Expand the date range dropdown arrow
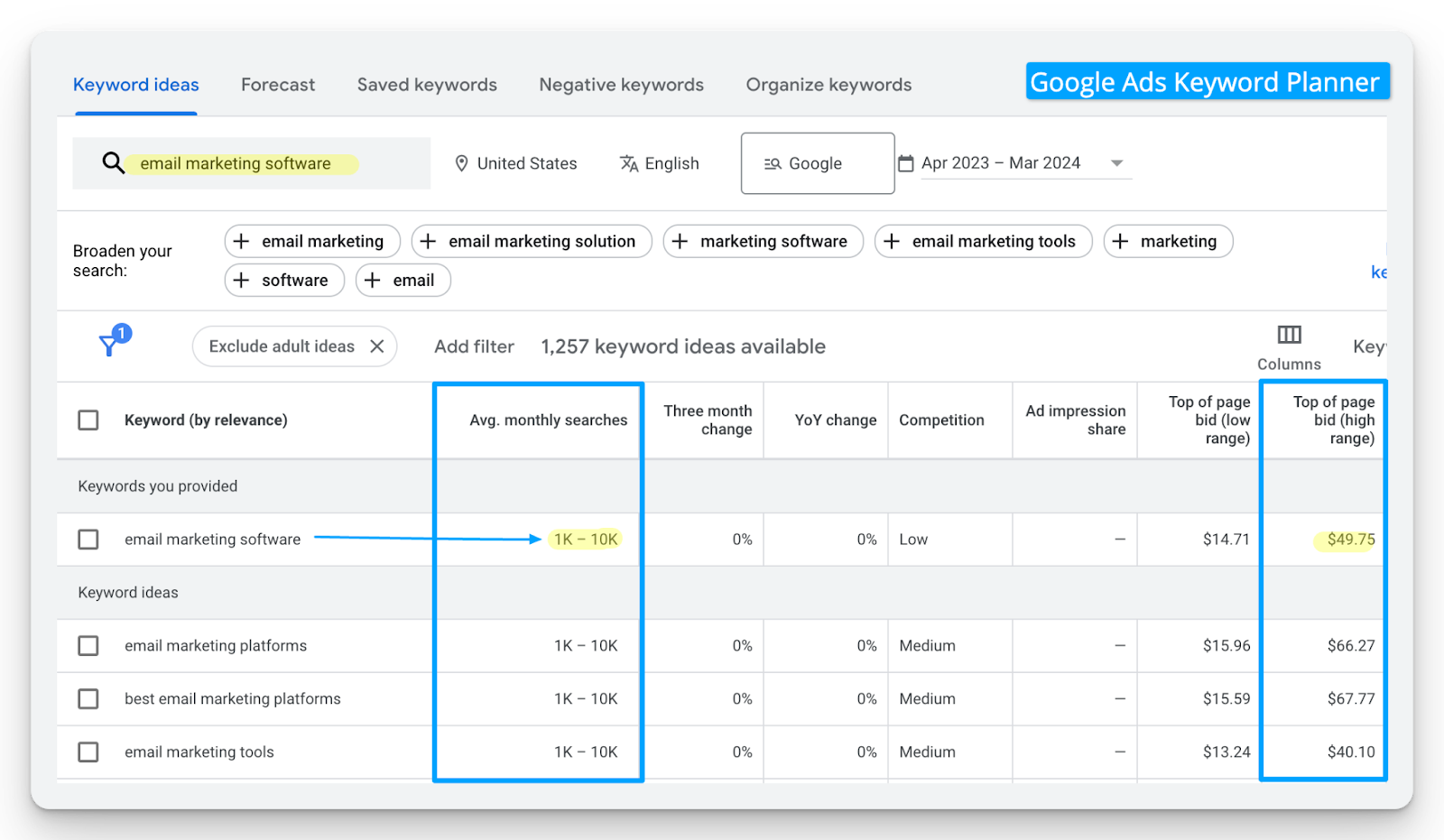Image resolution: width=1444 pixels, height=840 pixels. coord(1116,163)
